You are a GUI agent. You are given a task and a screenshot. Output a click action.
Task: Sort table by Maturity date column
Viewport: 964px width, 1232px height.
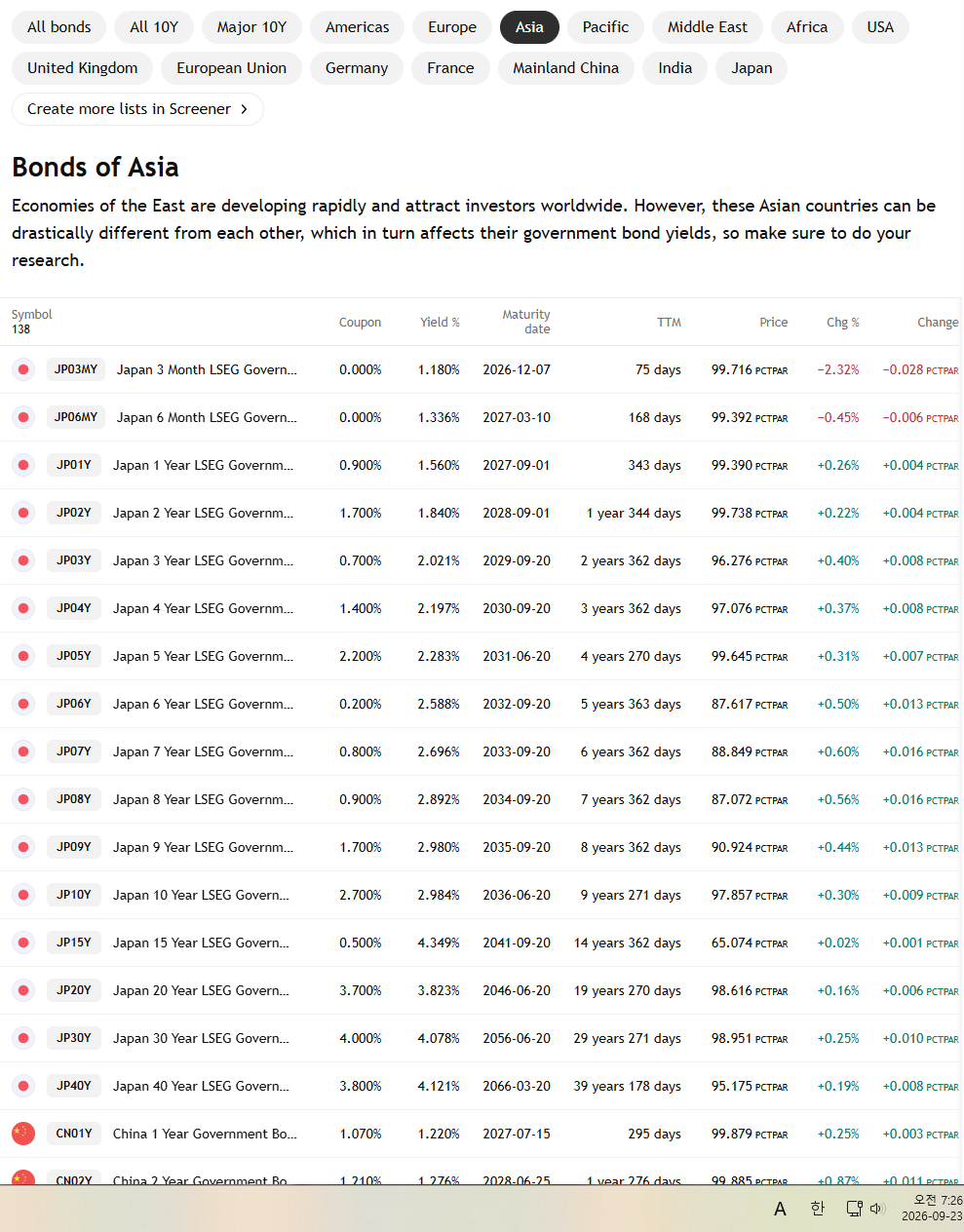click(x=526, y=322)
